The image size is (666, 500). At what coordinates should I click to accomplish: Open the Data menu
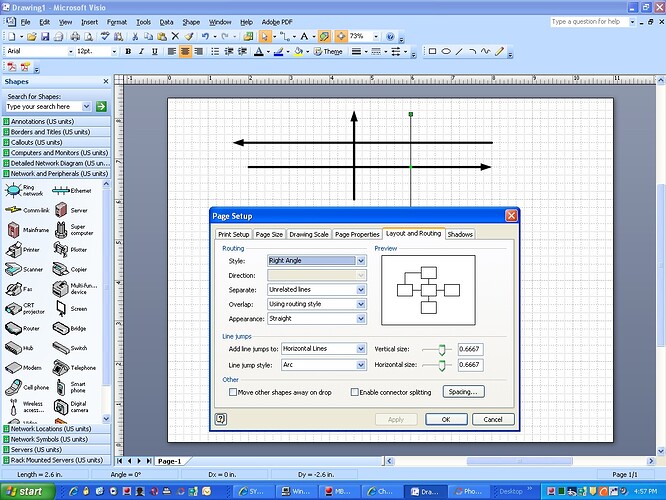pyautogui.click(x=166, y=22)
